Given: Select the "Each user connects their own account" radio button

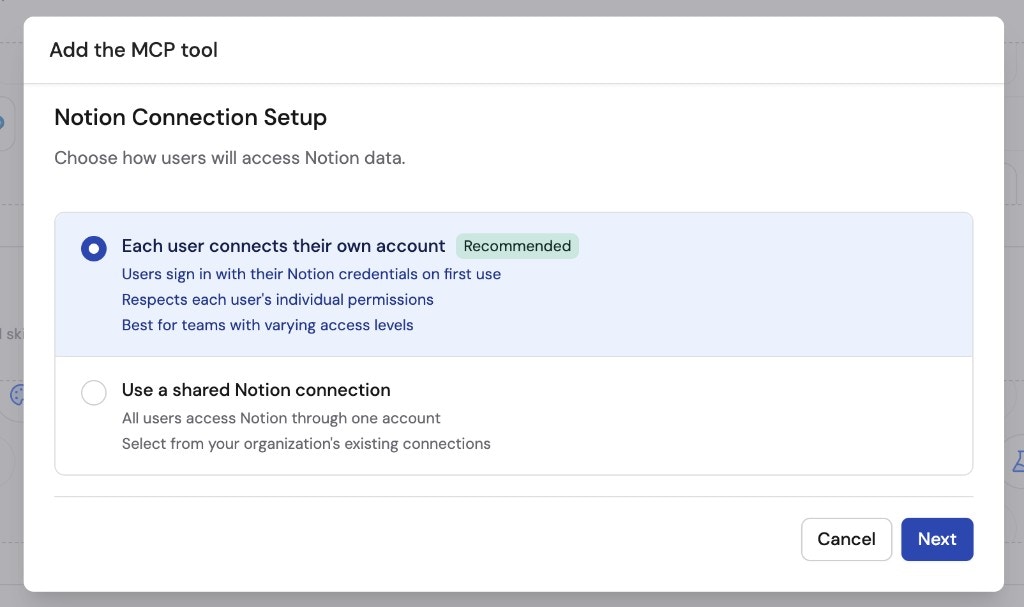Looking at the screenshot, I should (93, 247).
